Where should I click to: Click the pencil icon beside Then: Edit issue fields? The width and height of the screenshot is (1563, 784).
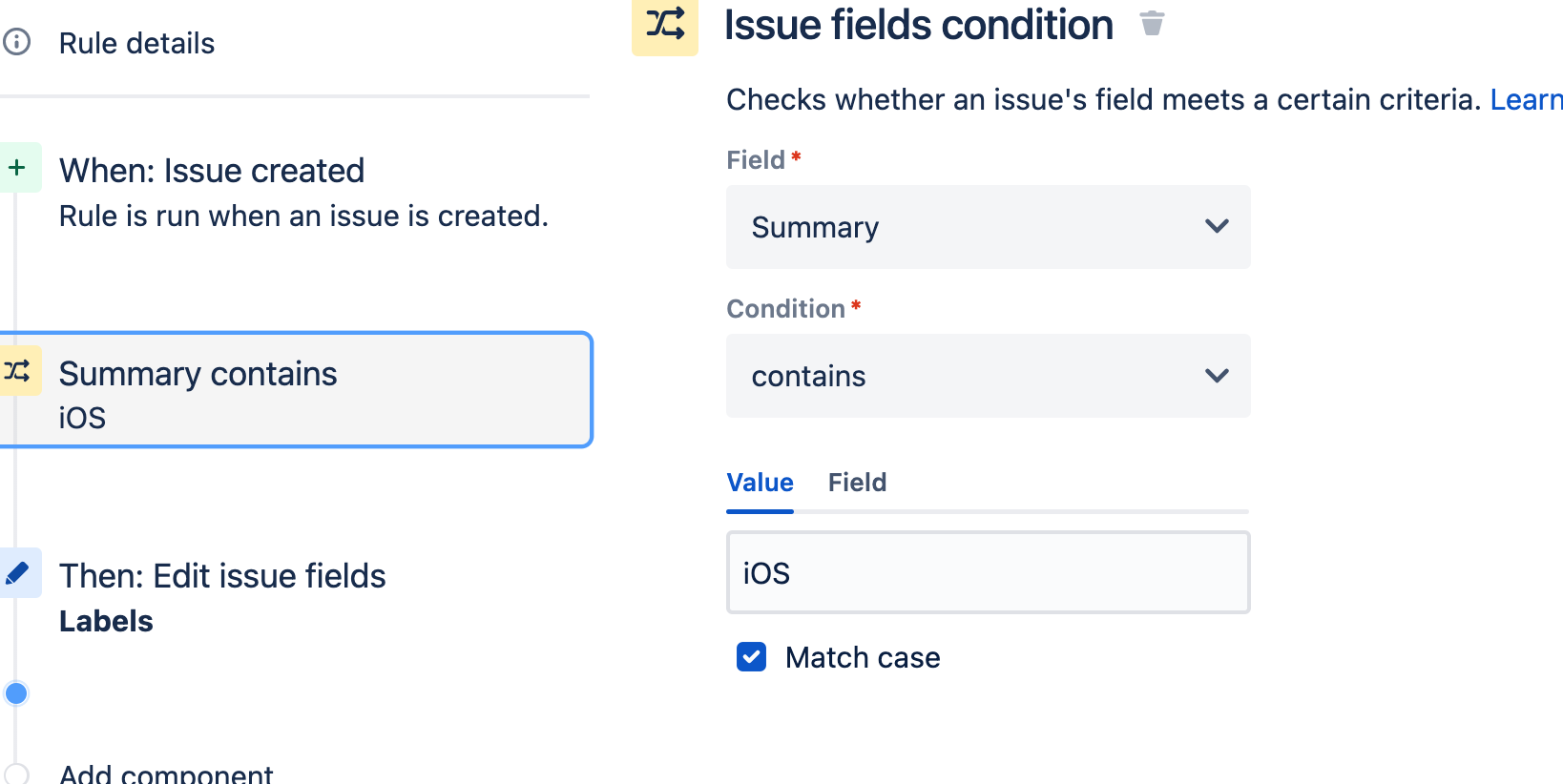(x=16, y=573)
